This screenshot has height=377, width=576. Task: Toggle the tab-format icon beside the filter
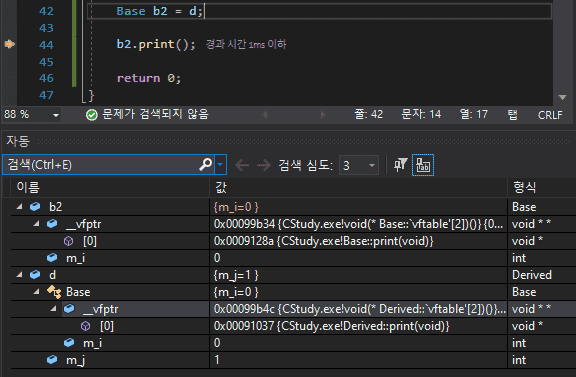pyautogui.click(x=423, y=165)
